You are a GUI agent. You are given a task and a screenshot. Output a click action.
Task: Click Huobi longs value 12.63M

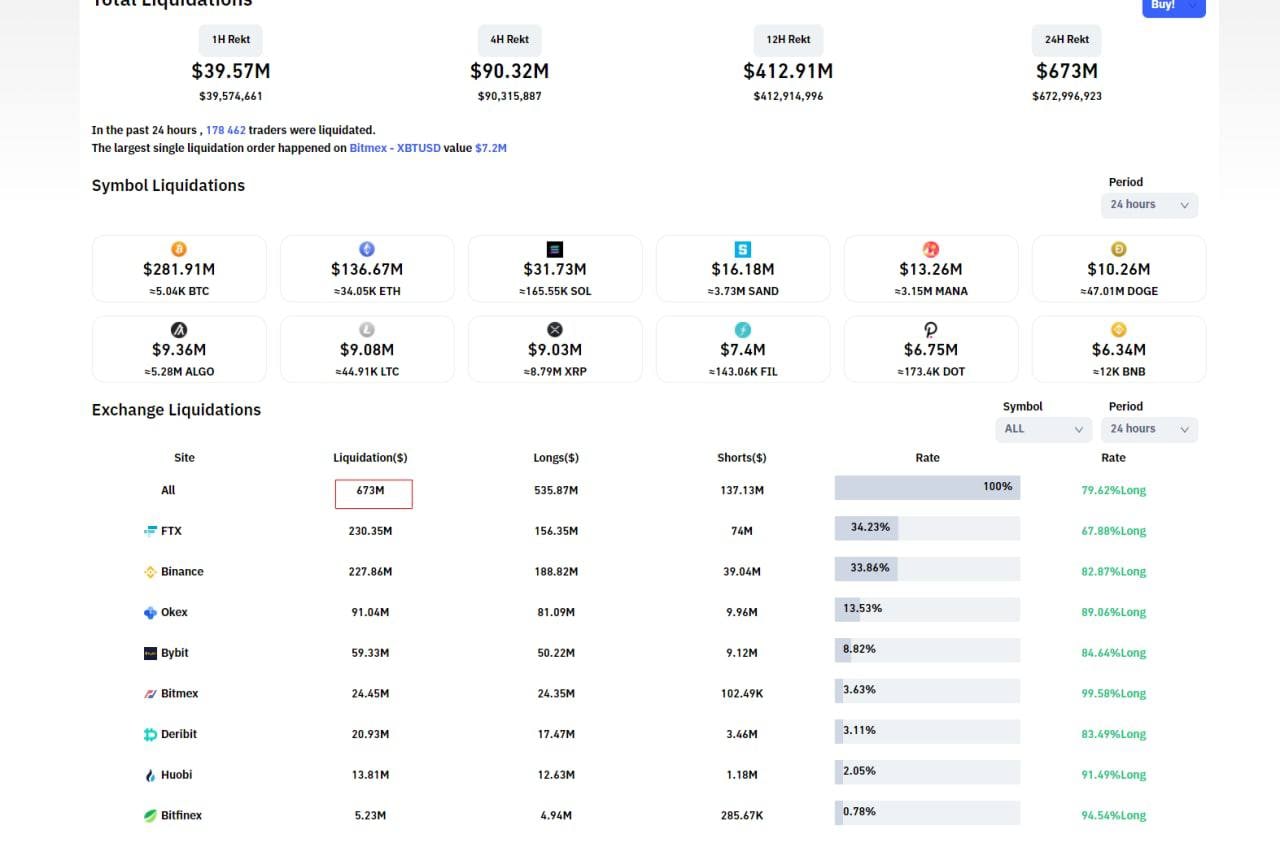click(x=556, y=775)
